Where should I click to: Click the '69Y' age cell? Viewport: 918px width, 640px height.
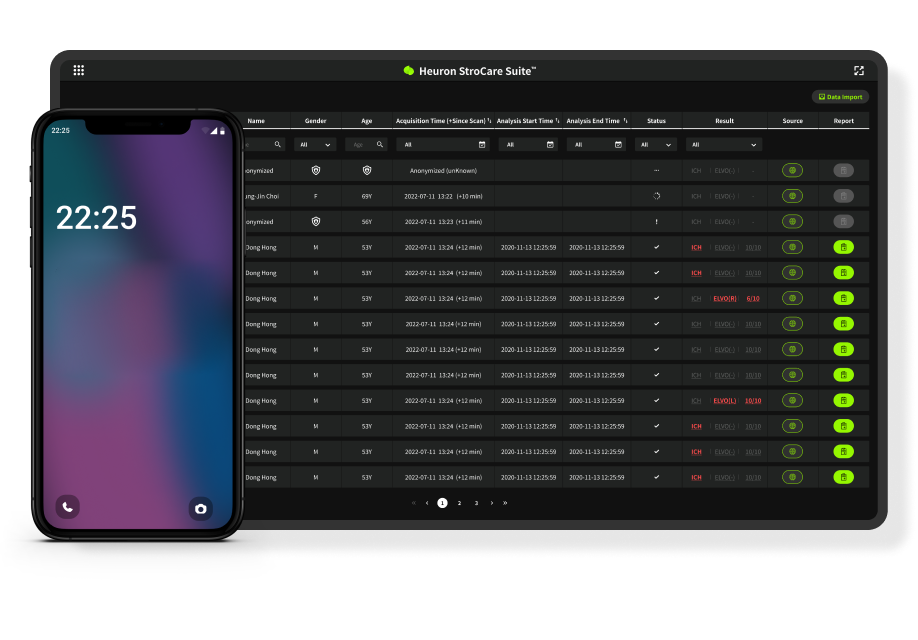coord(367,196)
